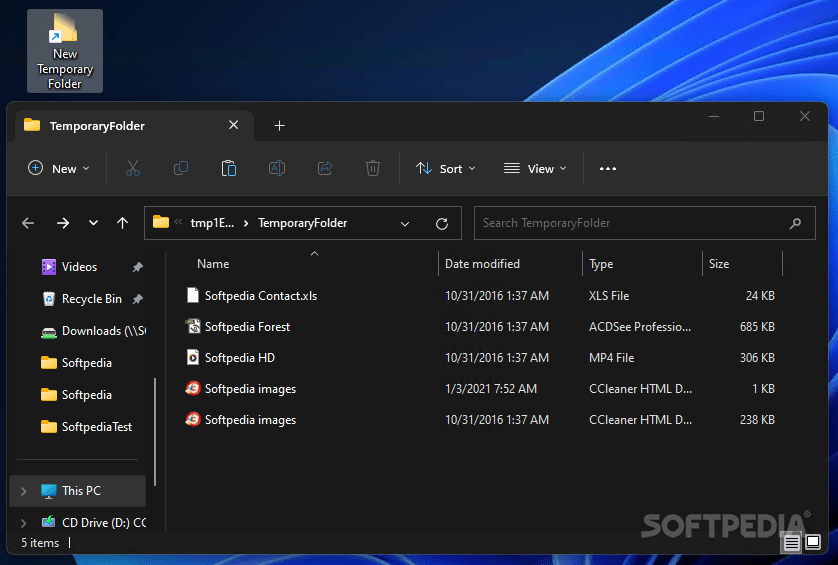This screenshot has width=838, height=565.
Task: Click the Share icon in toolbar
Action: click(x=325, y=168)
